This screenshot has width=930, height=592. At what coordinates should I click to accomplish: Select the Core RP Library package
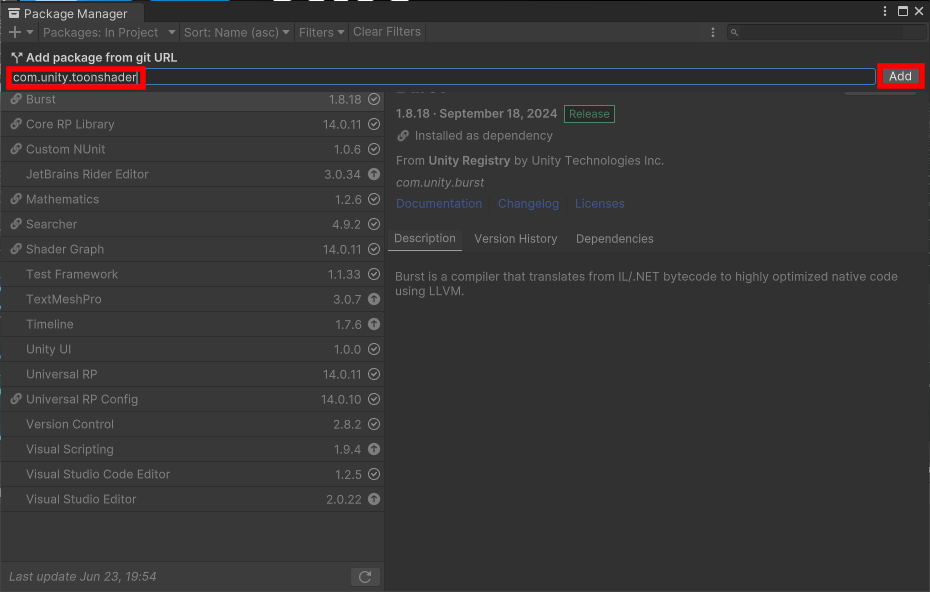[x=192, y=124]
